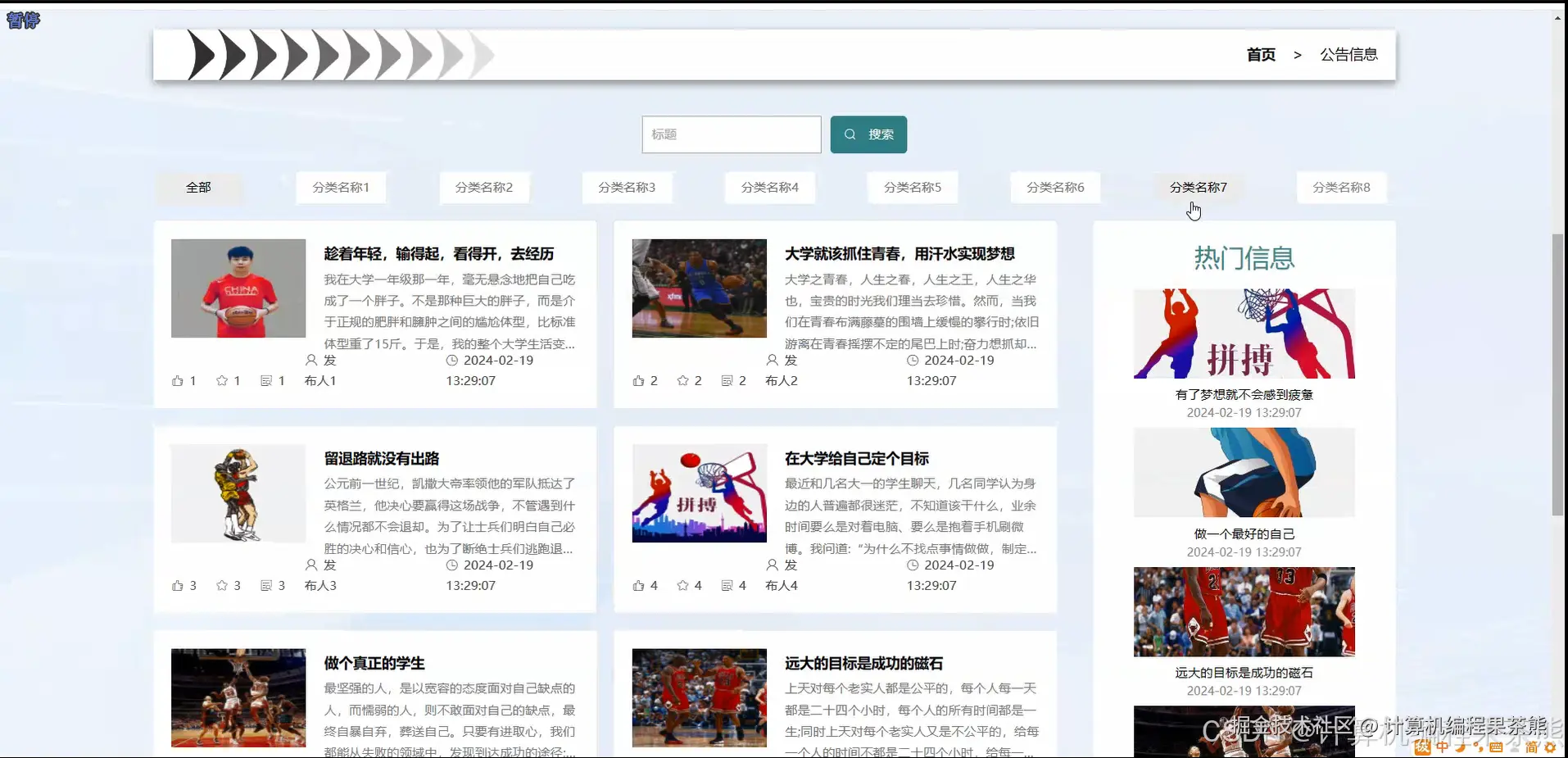This screenshot has height=758, width=1568.
Task: Click publisher 发布人1 on first card
Action: (320, 370)
